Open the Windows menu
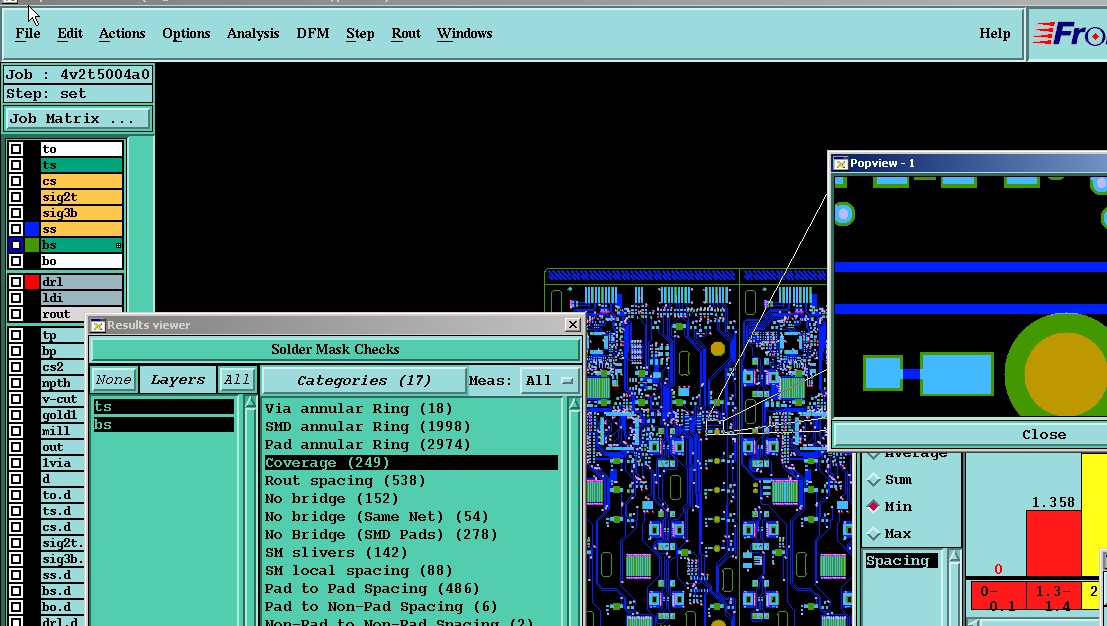 point(464,33)
